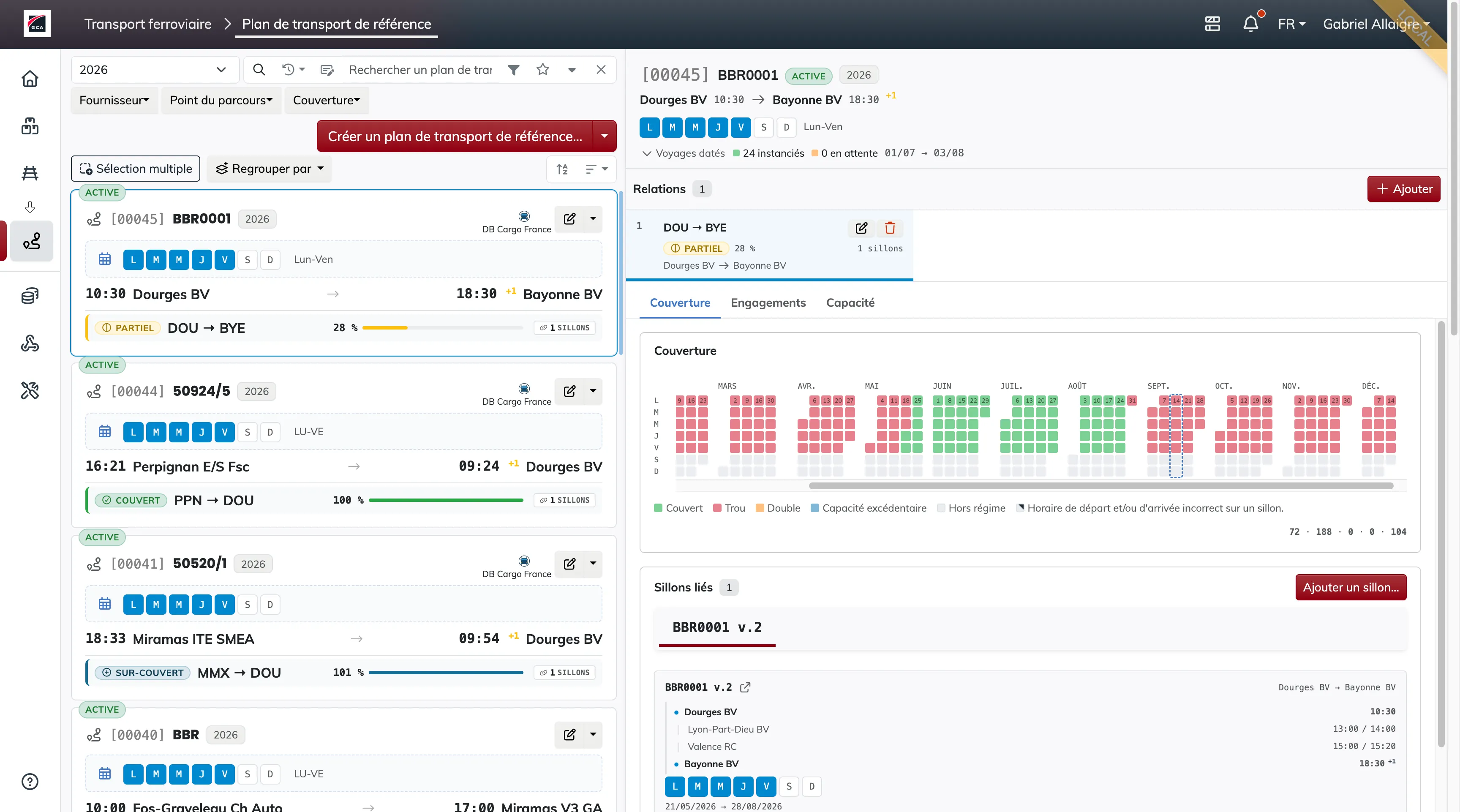Open BBR0001 v.2 sillon in external link
The image size is (1460, 812).
pyautogui.click(x=745, y=687)
